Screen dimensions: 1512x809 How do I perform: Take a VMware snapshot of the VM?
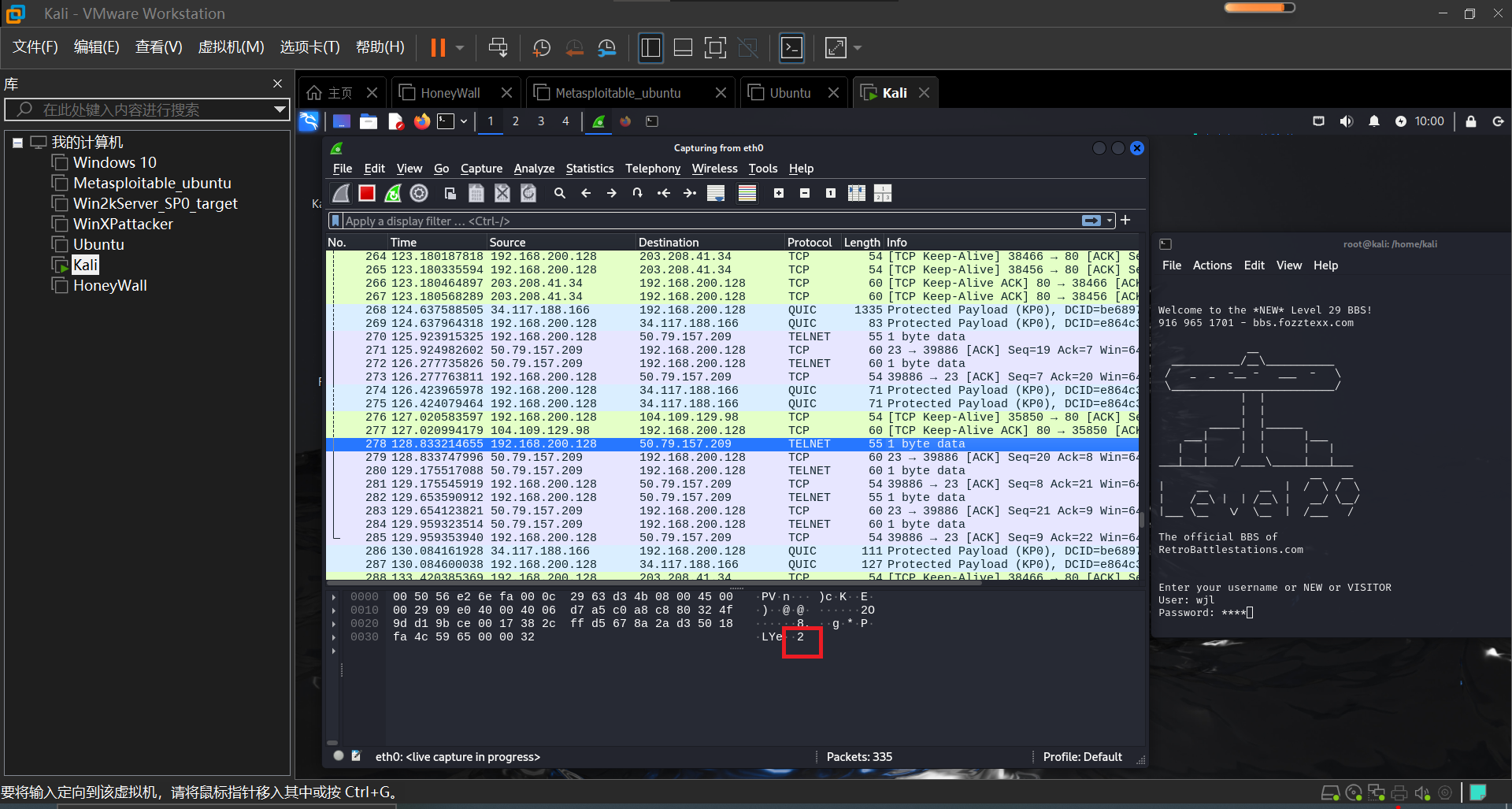tap(542, 48)
